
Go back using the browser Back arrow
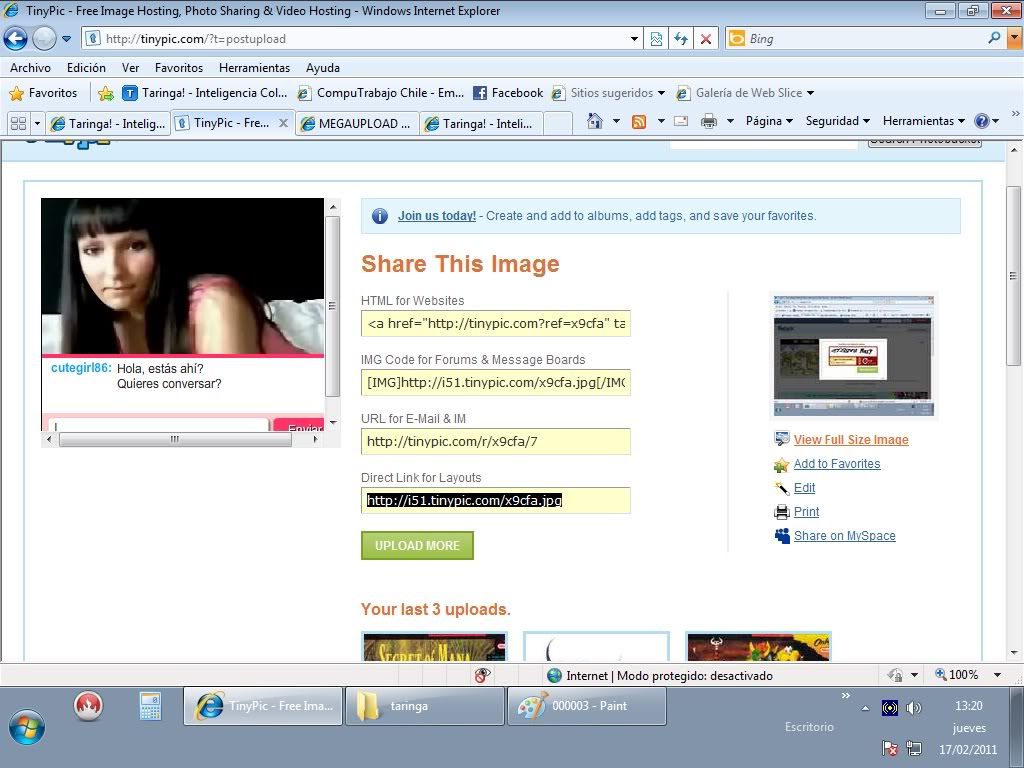point(16,39)
